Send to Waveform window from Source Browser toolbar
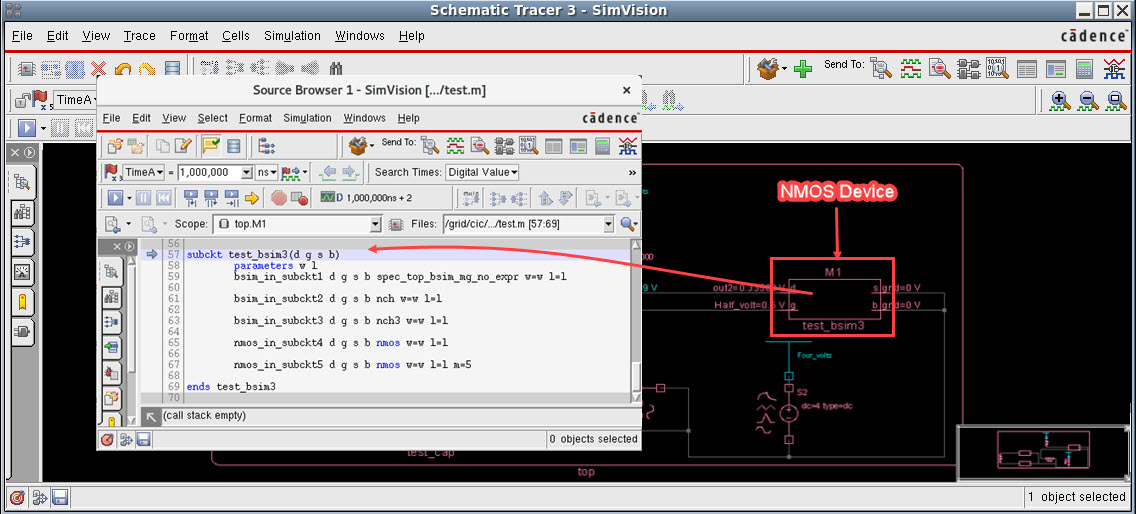1136x514 pixels. [455, 146]
